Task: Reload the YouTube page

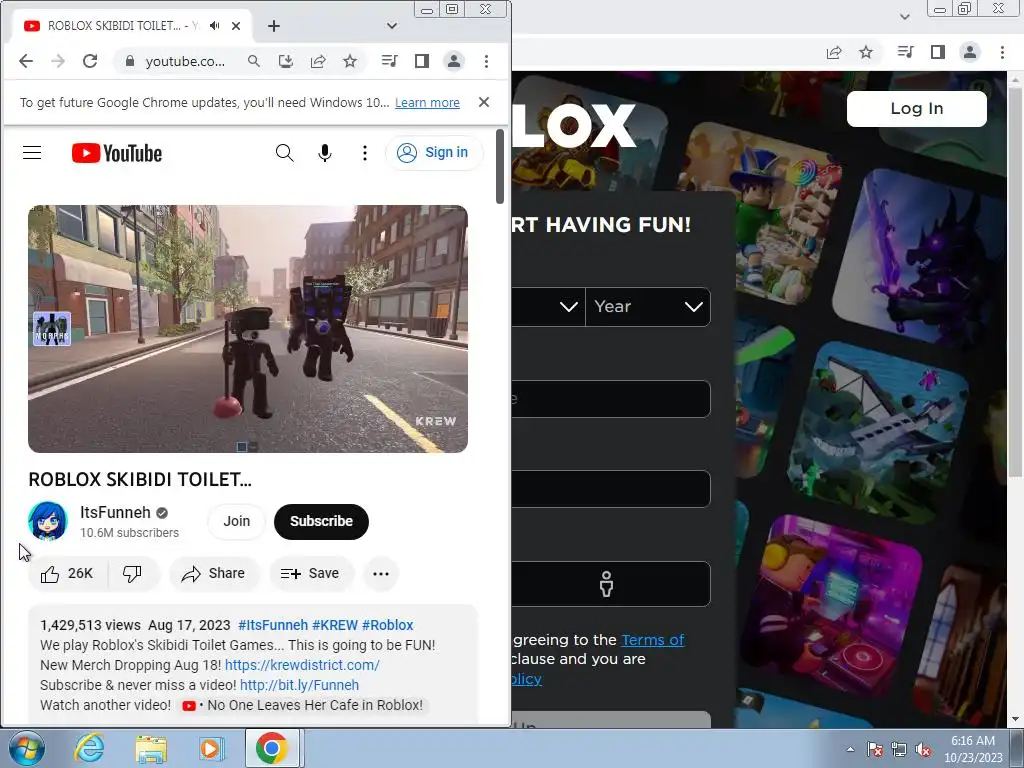Action: point(90,61)
